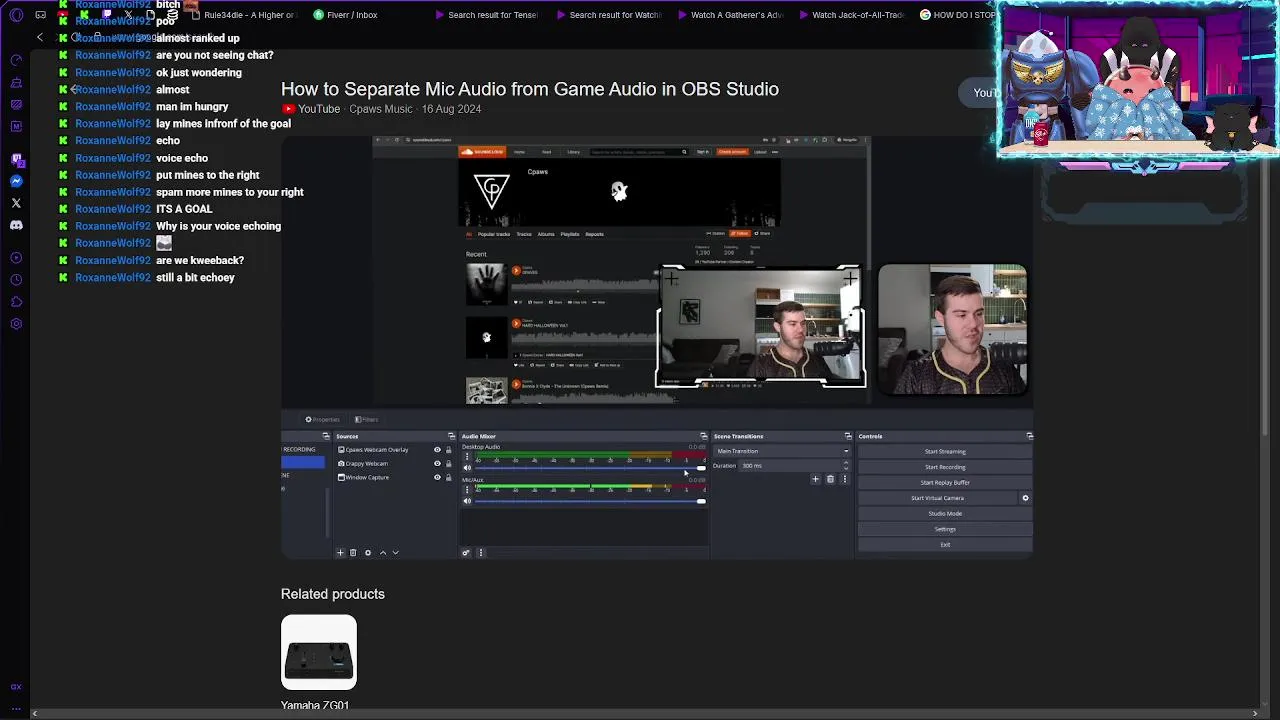The width and height of the screenshot is (1280, 720).
Task: Click Start Replay Buffer button
Action: click(x=945, y=483)
